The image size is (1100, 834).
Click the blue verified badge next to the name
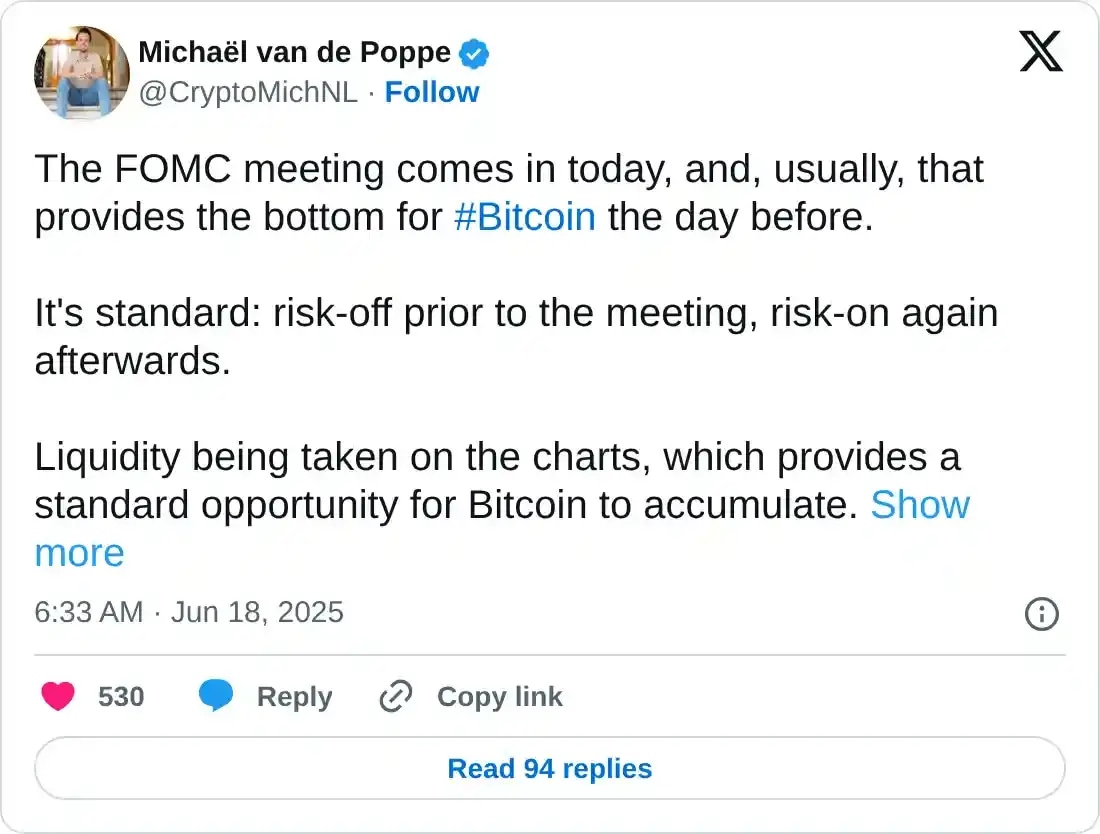point(472,53)
